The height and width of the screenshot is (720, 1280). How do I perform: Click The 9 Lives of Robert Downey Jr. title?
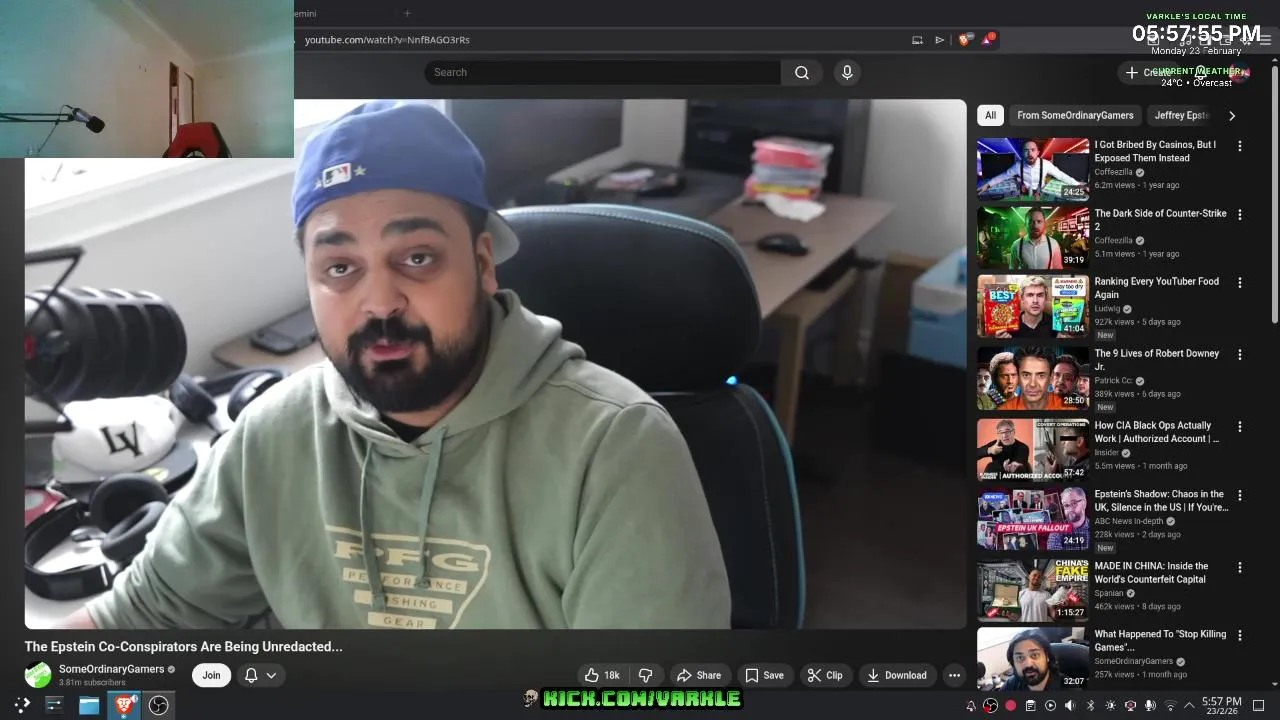point(1157,360)
